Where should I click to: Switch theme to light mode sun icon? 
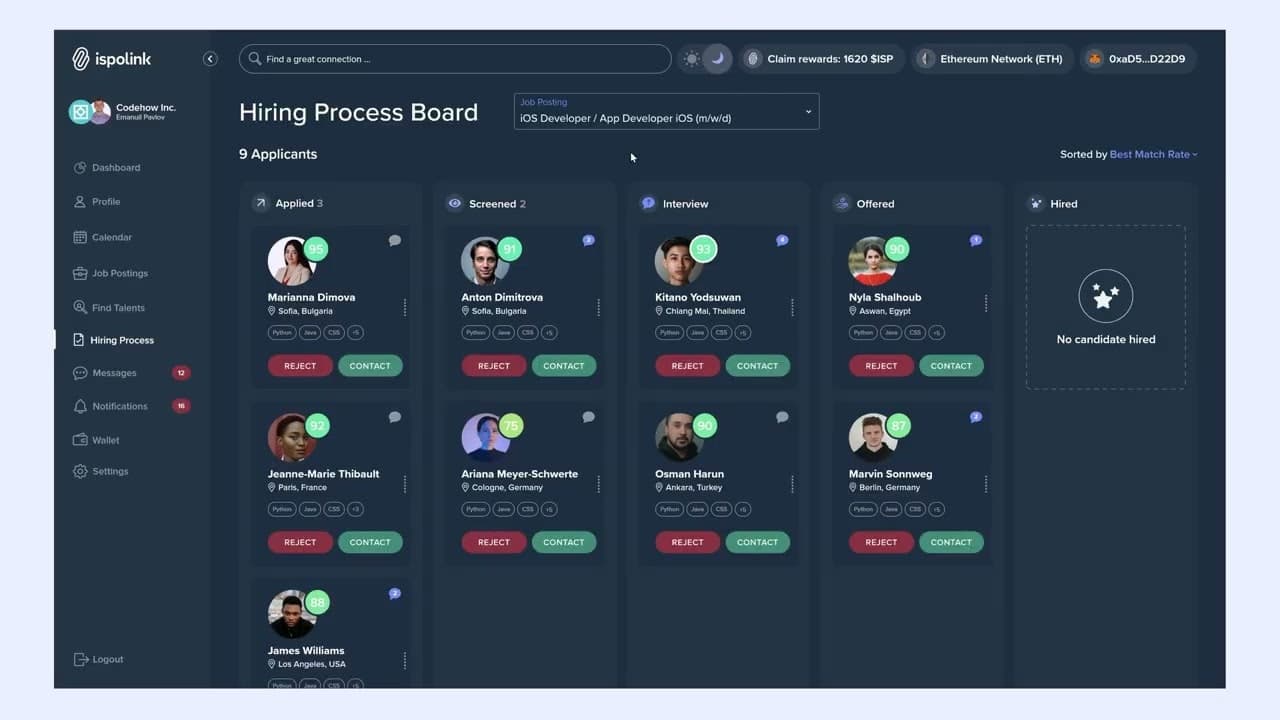pyautogui.click(x=691, y=59)
